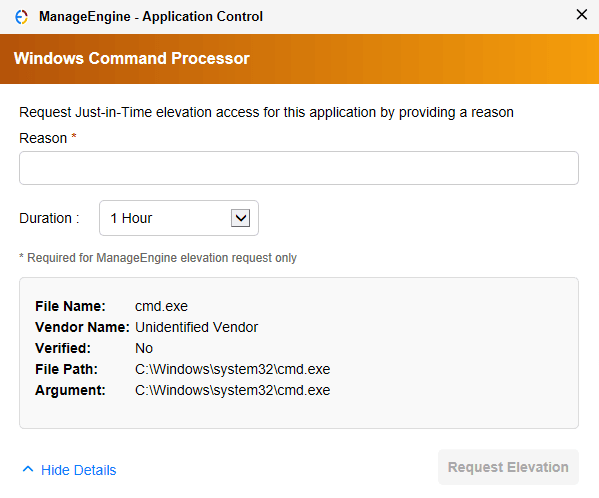This screenshot has width=599, height=498.
Task: Click the ManageEngine - Application Control window title
Action: pos(151,17)
